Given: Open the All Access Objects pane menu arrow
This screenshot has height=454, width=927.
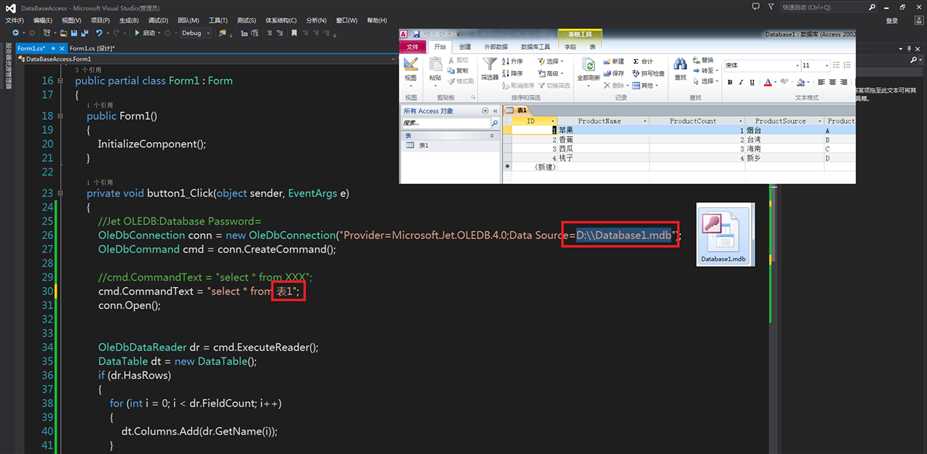Looking at the screenshot, I should click(x=485, y=111).
